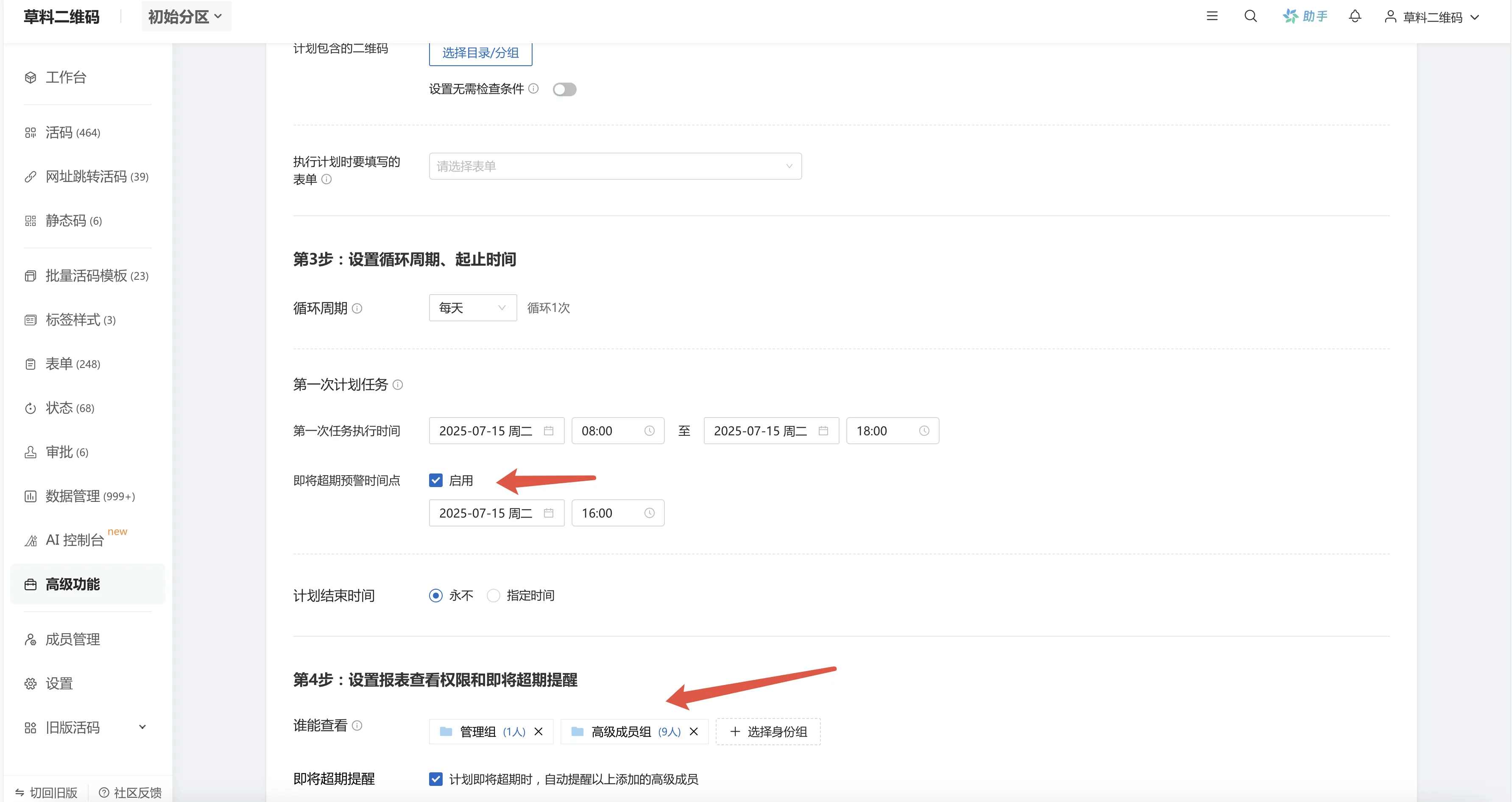This screenshot has width=1512, height=802.
Task: Open calendar icon in end date field
Action: click(x=823, y=431)
